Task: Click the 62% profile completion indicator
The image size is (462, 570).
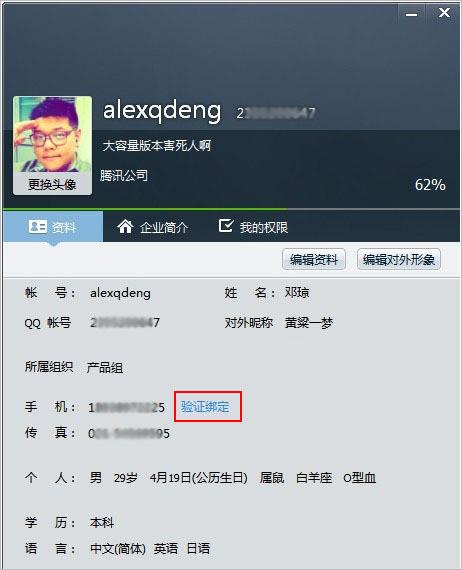Action: tap(430, 185)
